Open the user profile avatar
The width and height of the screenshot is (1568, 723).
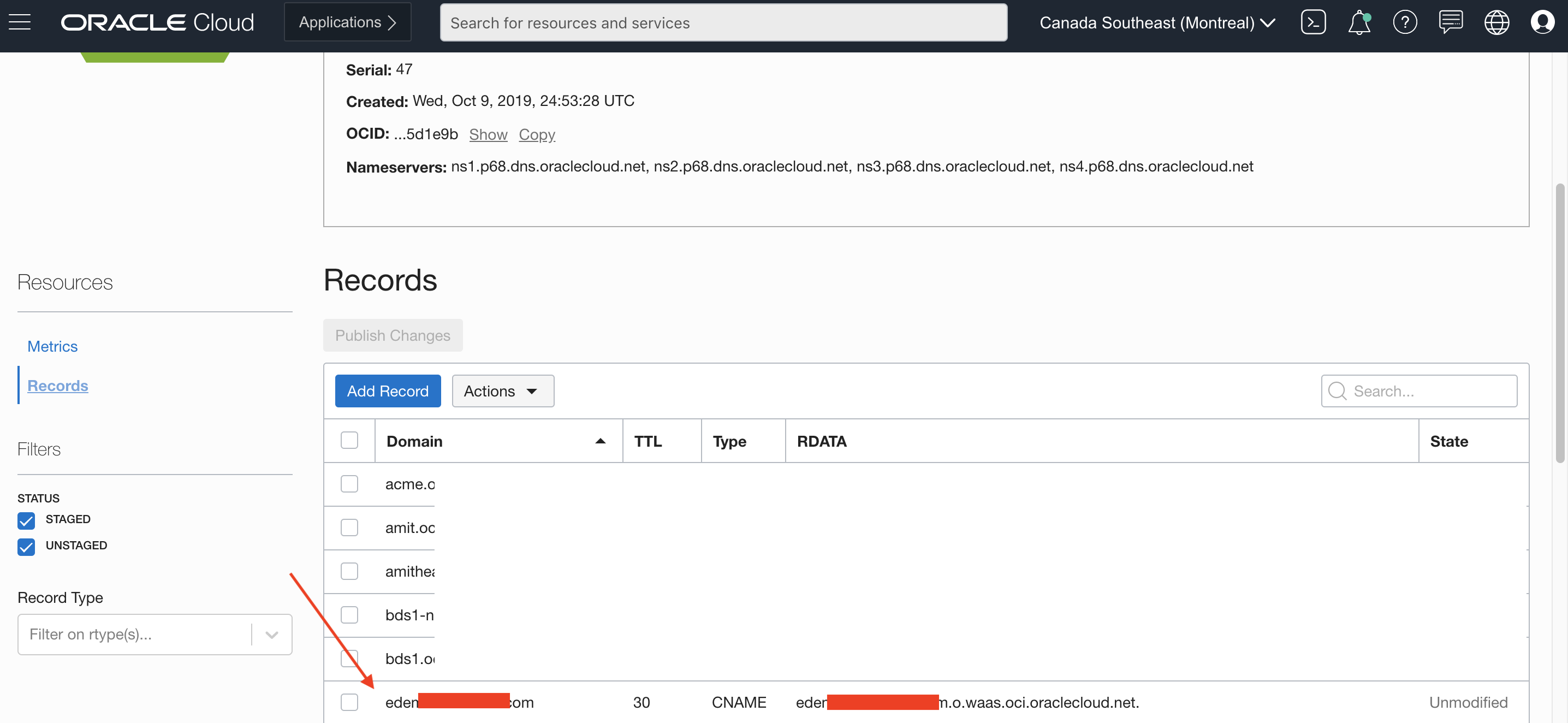pos(1542,22)
